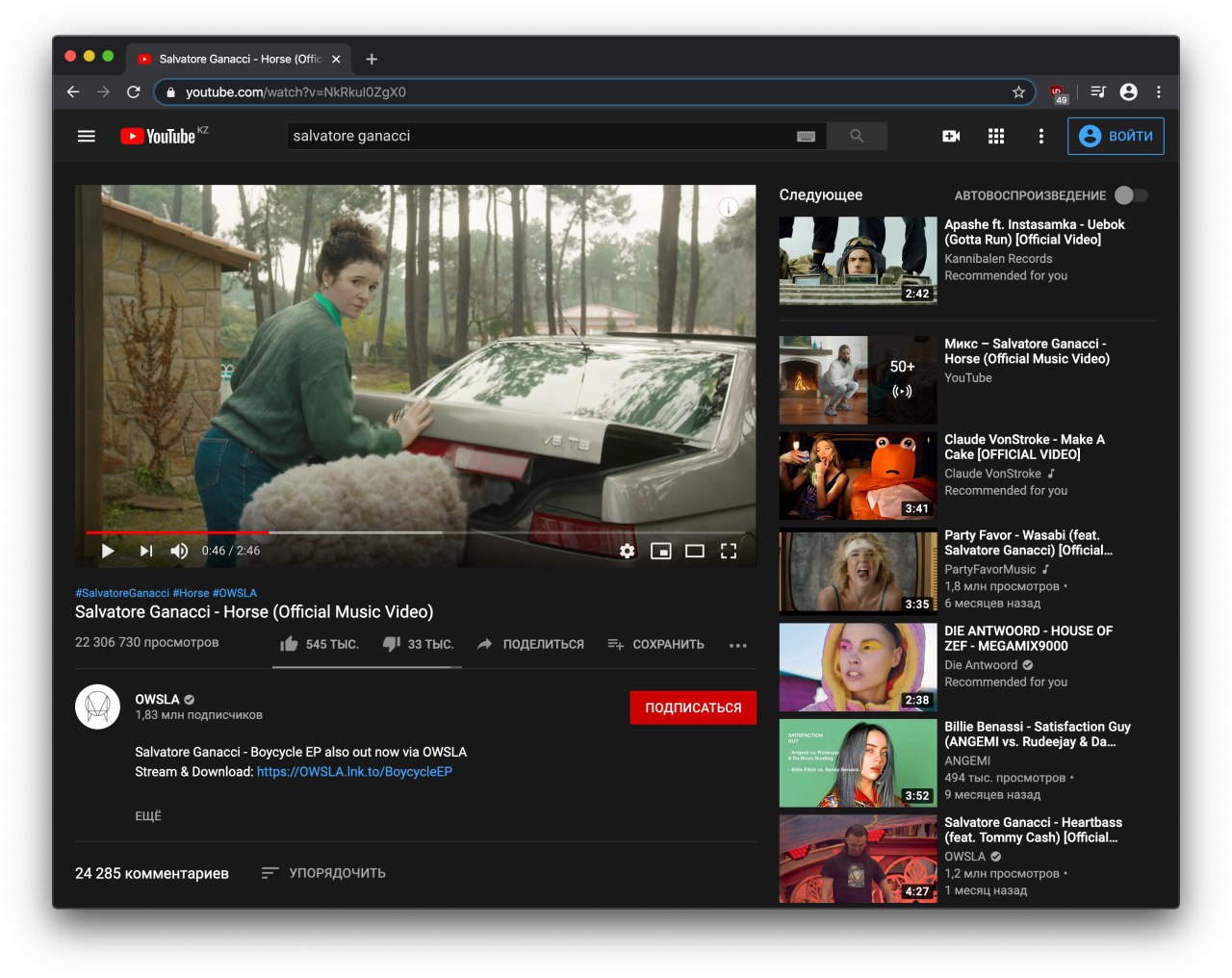This screenshot has width=1232, height=978.
Task: Click the magnifier search button
Action: pyautogui.click(x=857, y=136)
